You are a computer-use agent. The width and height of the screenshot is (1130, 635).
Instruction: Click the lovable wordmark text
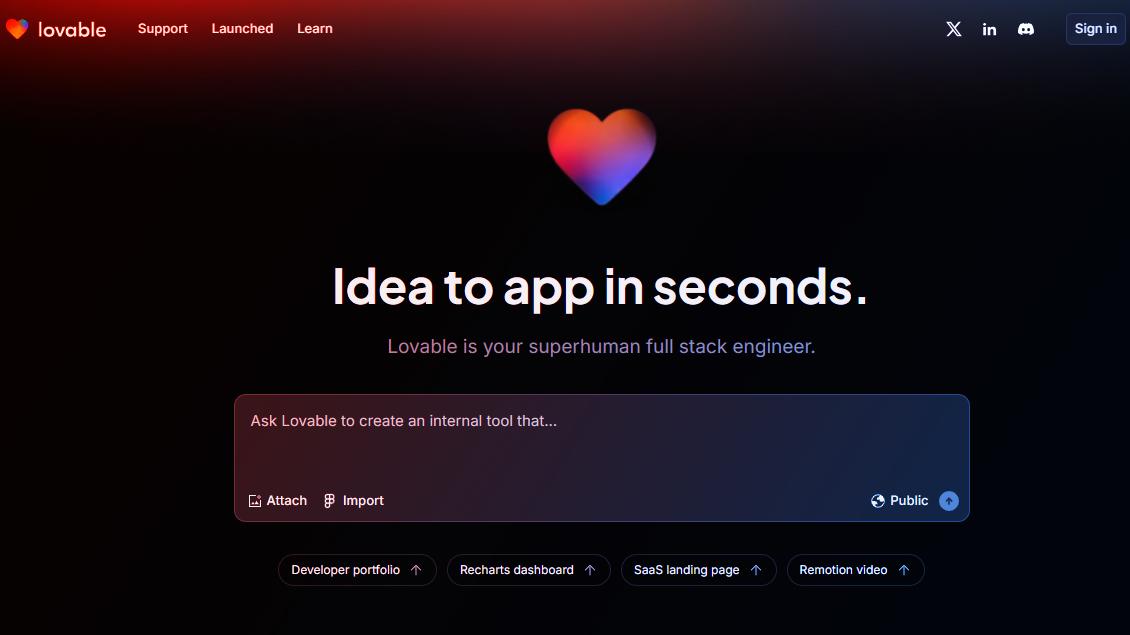pyautogui.click(x=72, y=30)
